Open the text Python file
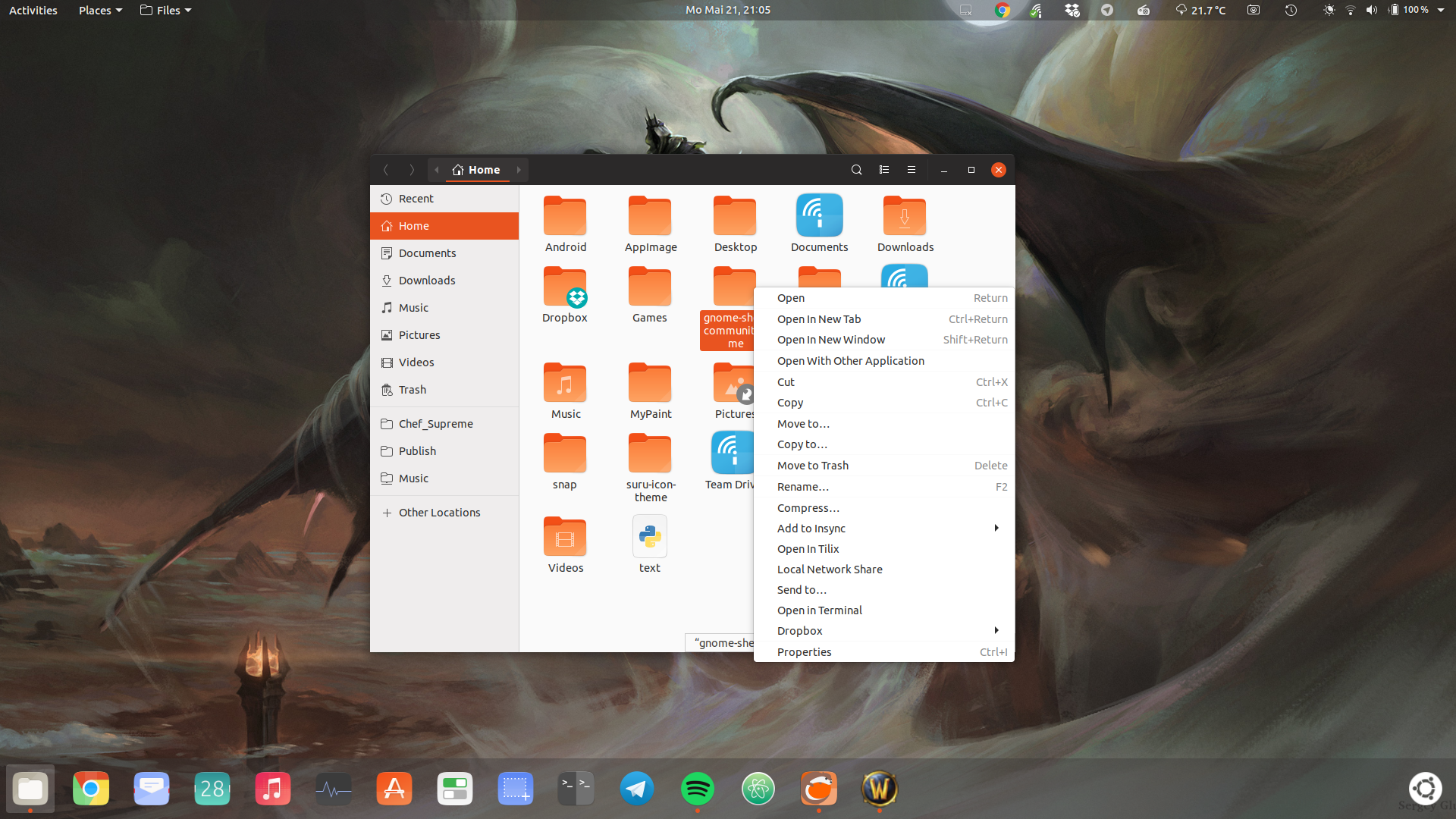The height and width of the screenshot is (819, 1456). pos(650,537)
